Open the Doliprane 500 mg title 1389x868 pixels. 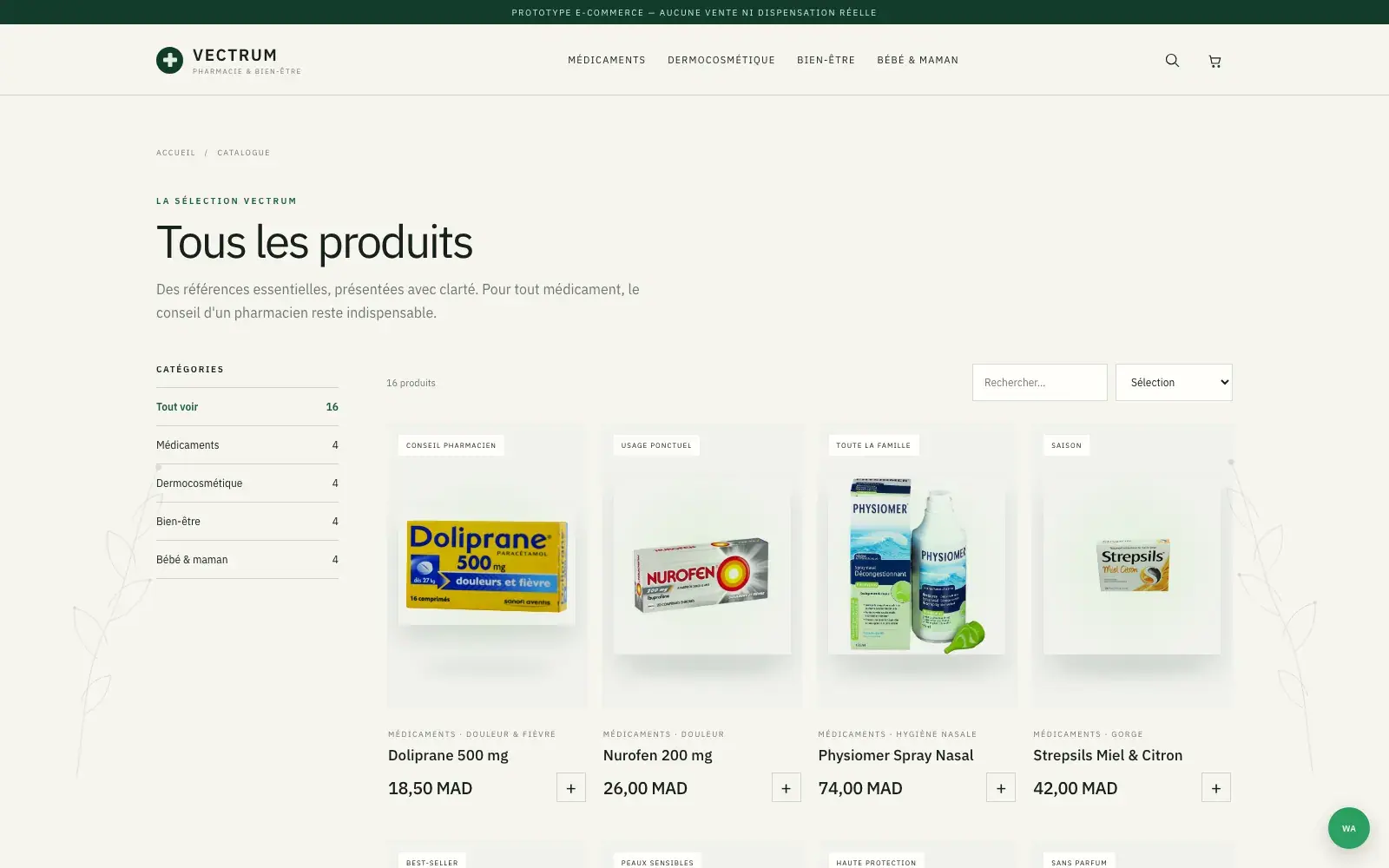pos(448,755)
